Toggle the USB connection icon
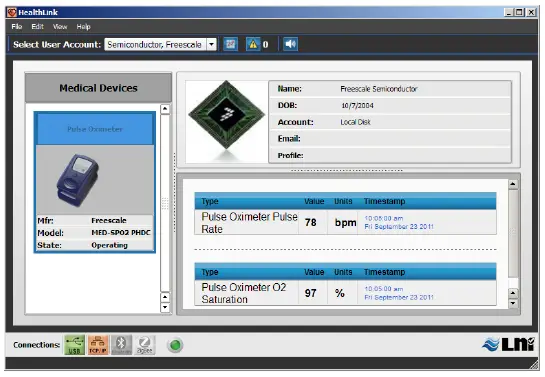 pyautogui.click(x=74, y=345)
